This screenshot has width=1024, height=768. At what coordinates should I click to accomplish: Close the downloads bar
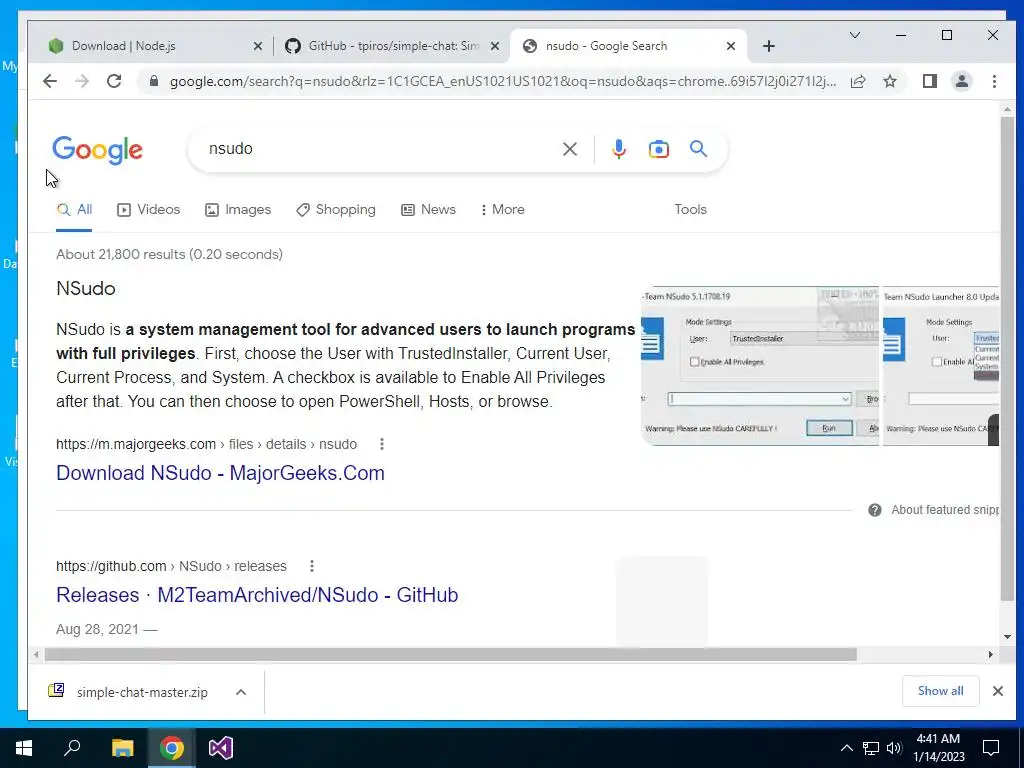pos(997,691)
